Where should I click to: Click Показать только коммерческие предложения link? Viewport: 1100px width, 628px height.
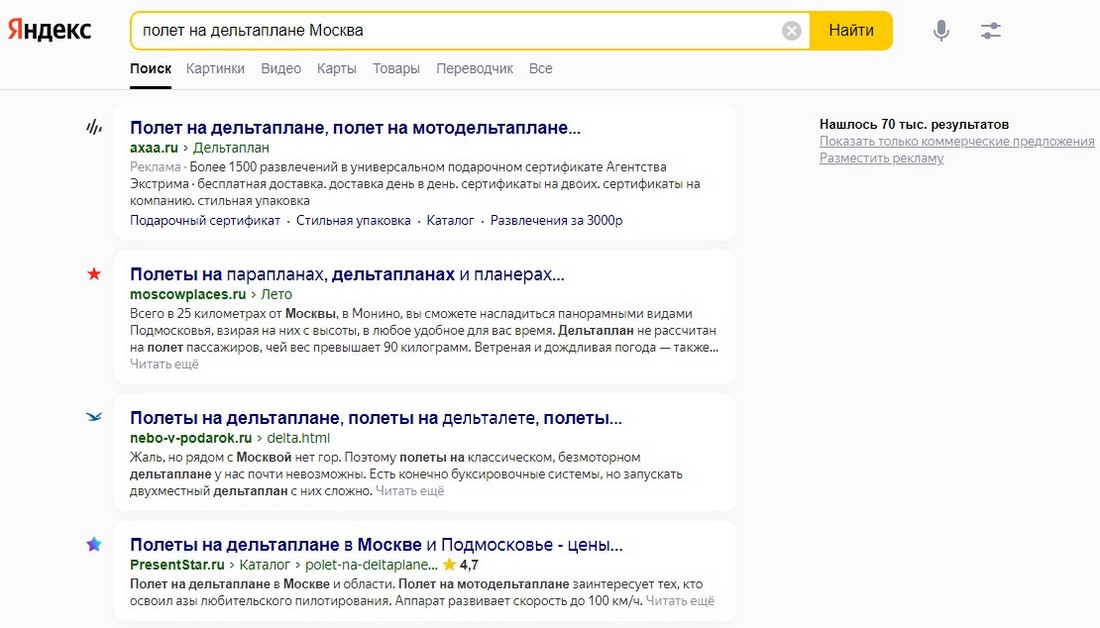957,142
